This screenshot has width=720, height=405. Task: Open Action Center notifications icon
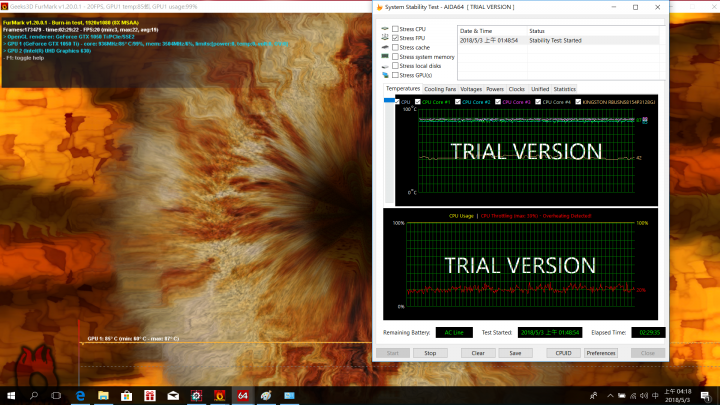pos(705,395)
